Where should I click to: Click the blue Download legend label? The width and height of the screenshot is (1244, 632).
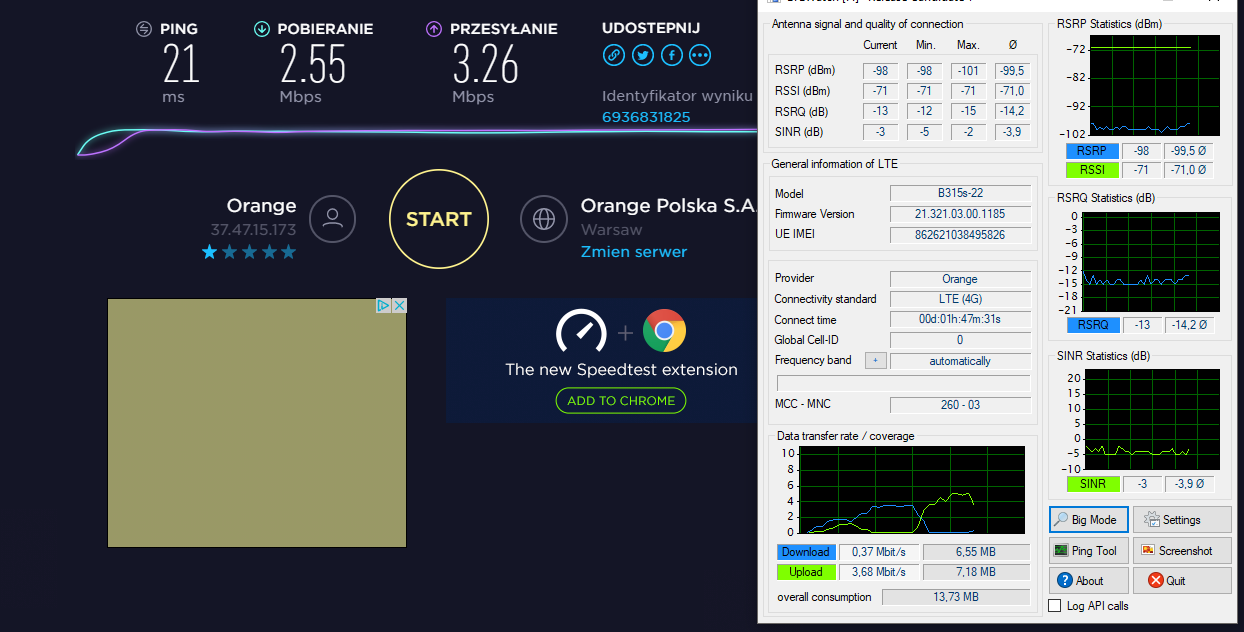[x=806, y=552]
